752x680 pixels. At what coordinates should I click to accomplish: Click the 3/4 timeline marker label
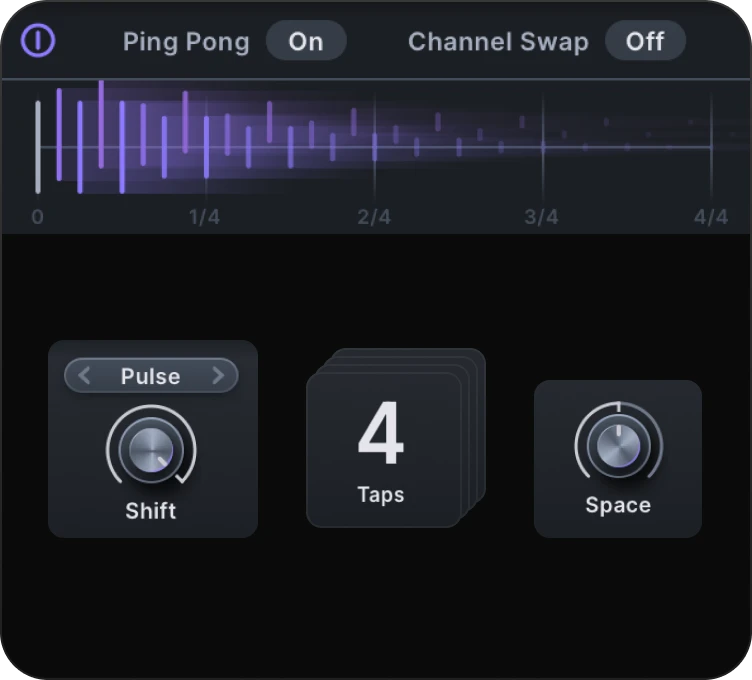coord(541,217)
